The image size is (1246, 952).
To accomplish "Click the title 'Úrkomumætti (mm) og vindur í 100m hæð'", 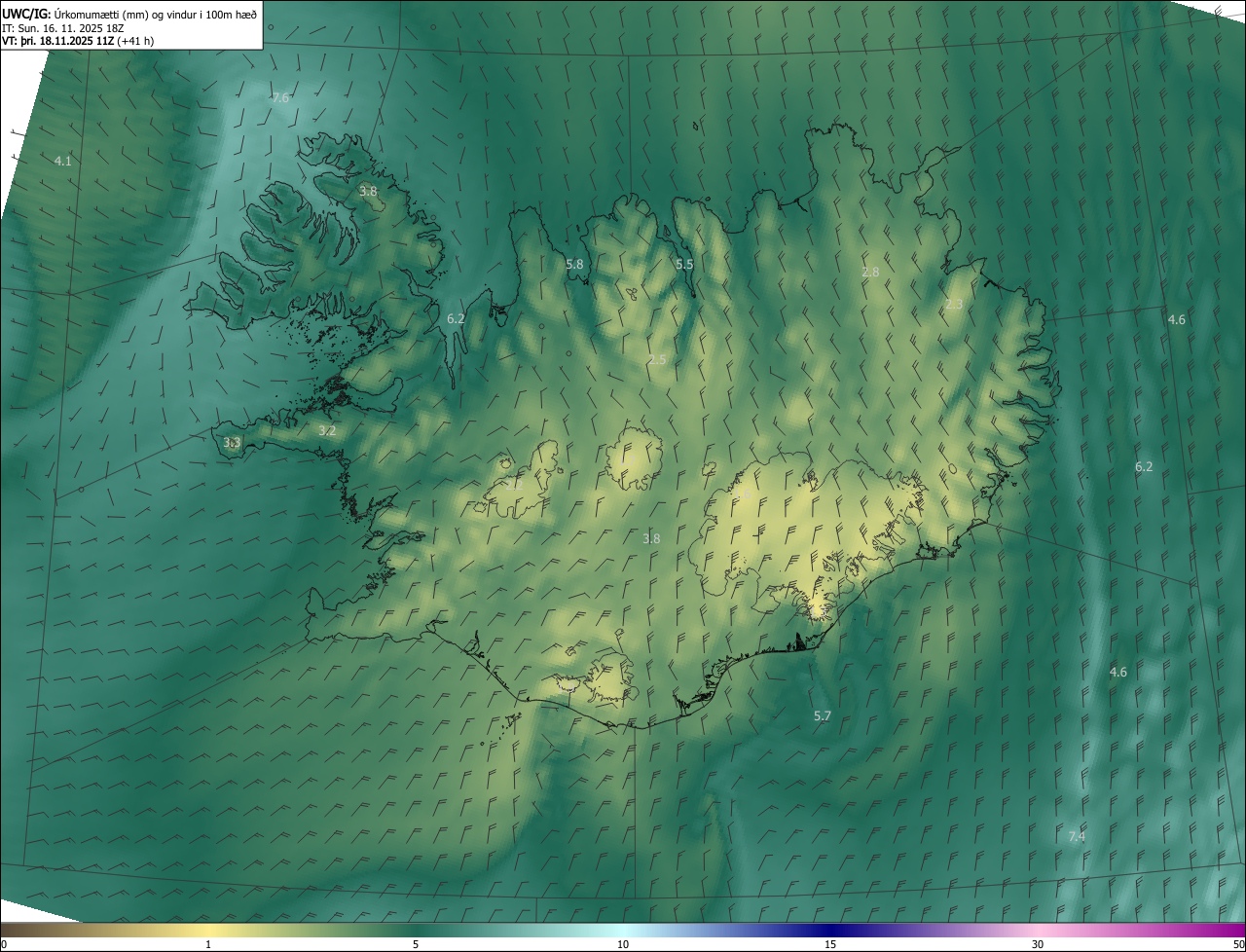I will pyautogui.click(x=154, y=14).
